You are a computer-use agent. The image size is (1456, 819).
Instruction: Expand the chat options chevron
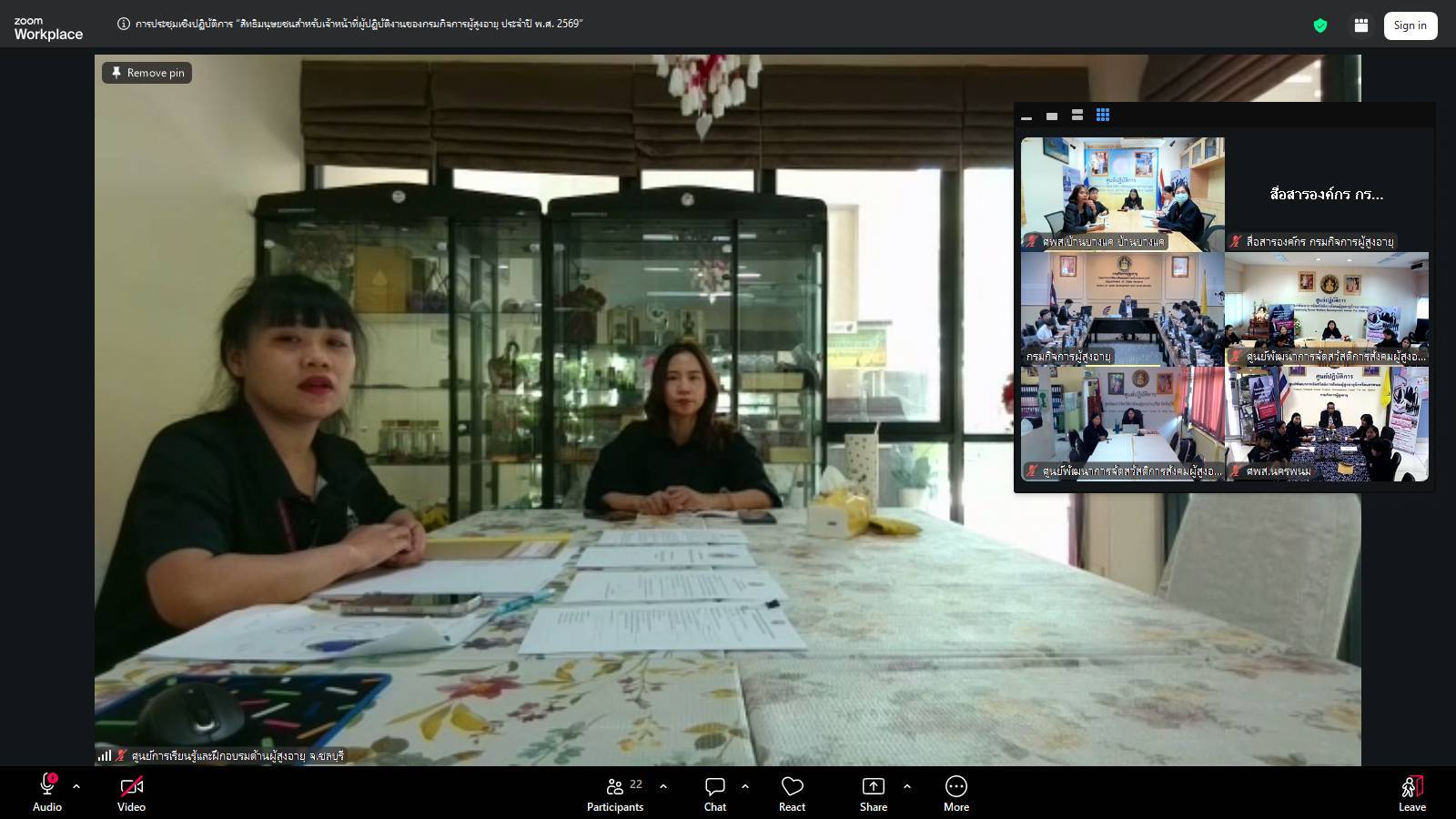pyautogui.click(x=745, y=786)
